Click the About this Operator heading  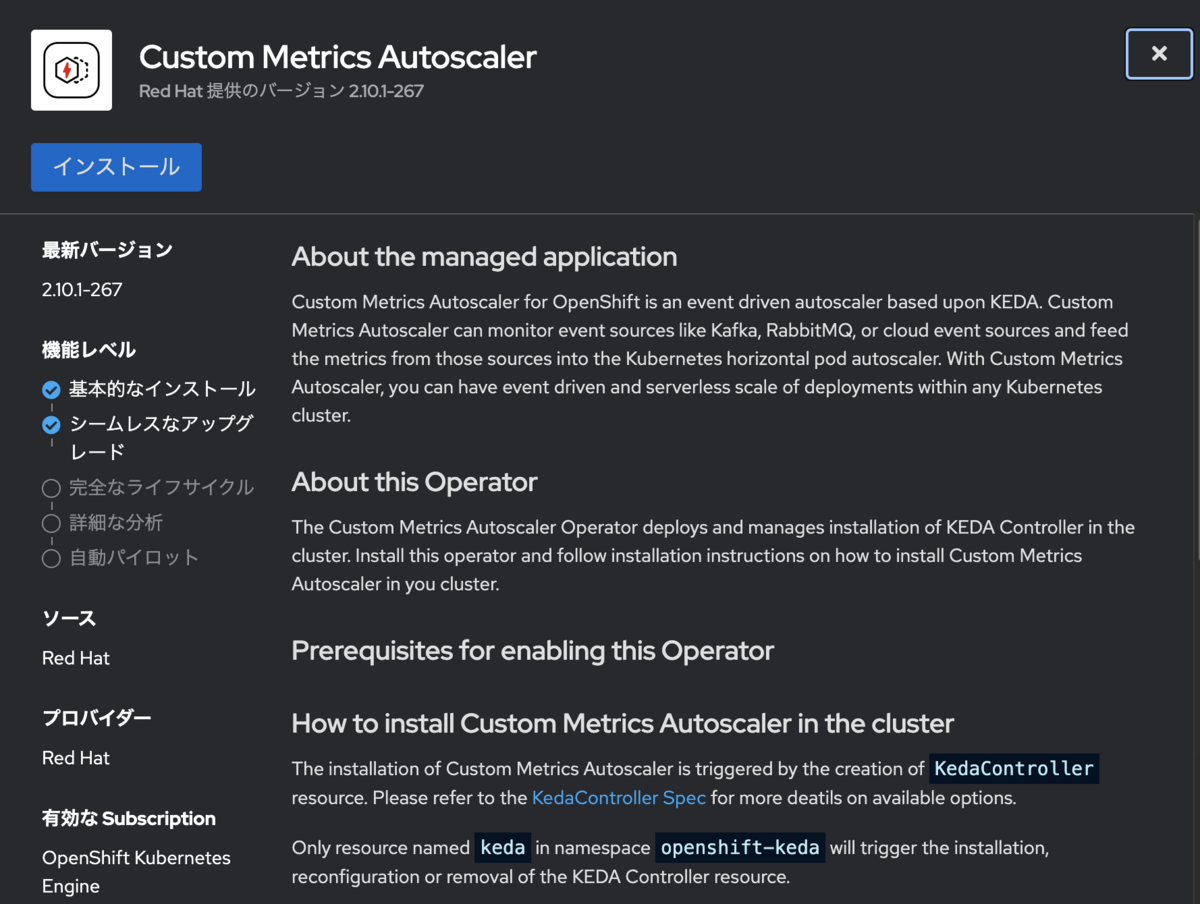[x=414, y=482]
